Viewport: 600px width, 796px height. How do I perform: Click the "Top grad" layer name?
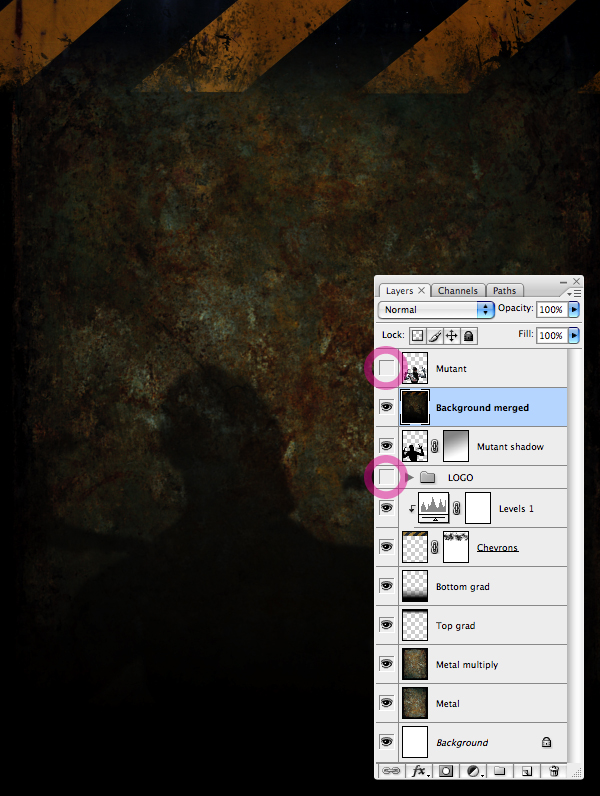(x=455, y=625)
